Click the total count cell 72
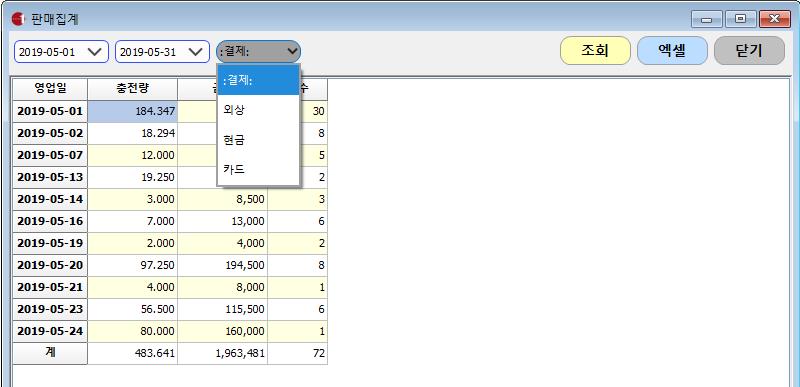This screenshot has height=387, width=800. coord(297,353)
